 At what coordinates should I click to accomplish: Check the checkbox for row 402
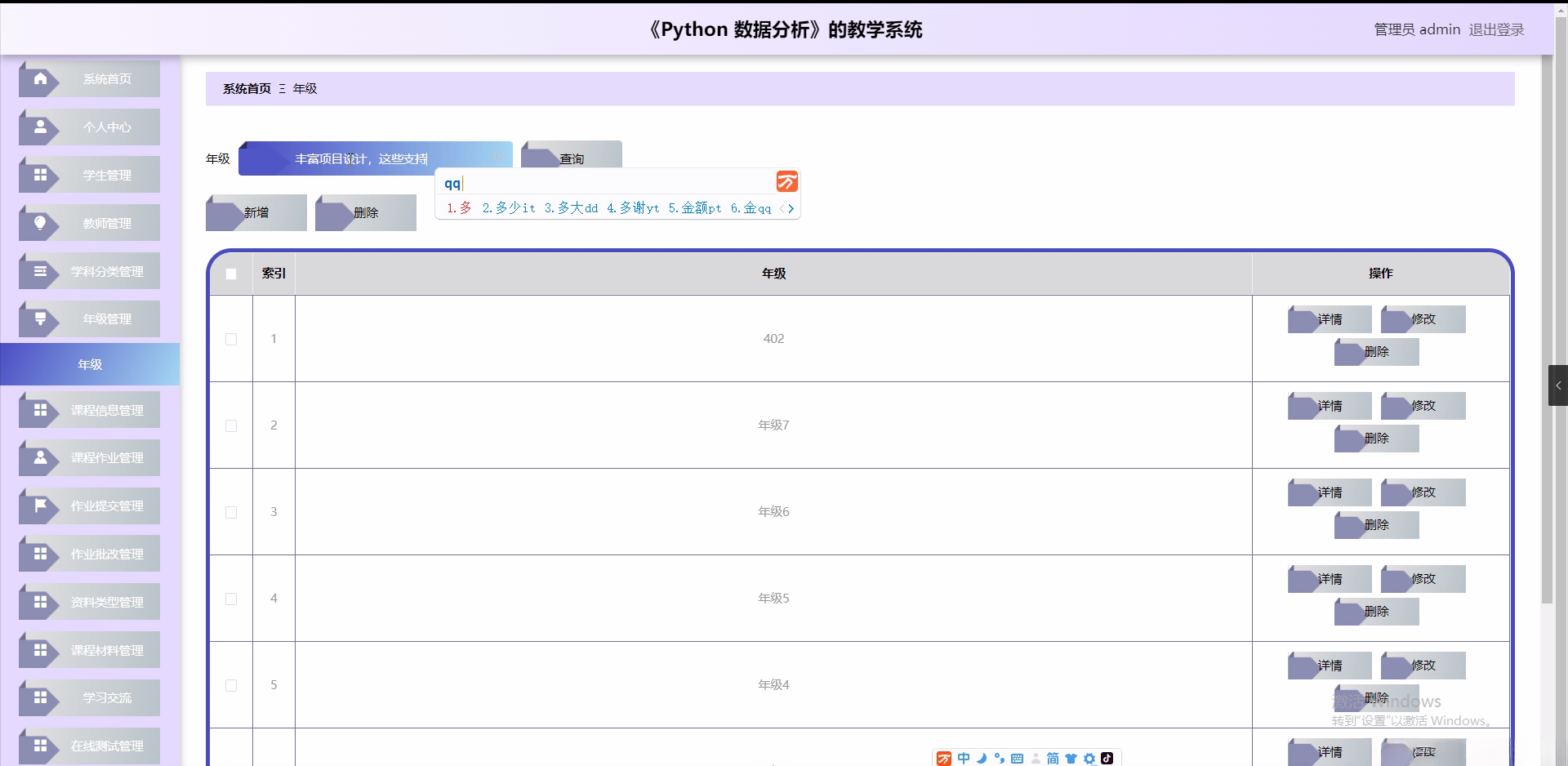click(x=231, y=340)
